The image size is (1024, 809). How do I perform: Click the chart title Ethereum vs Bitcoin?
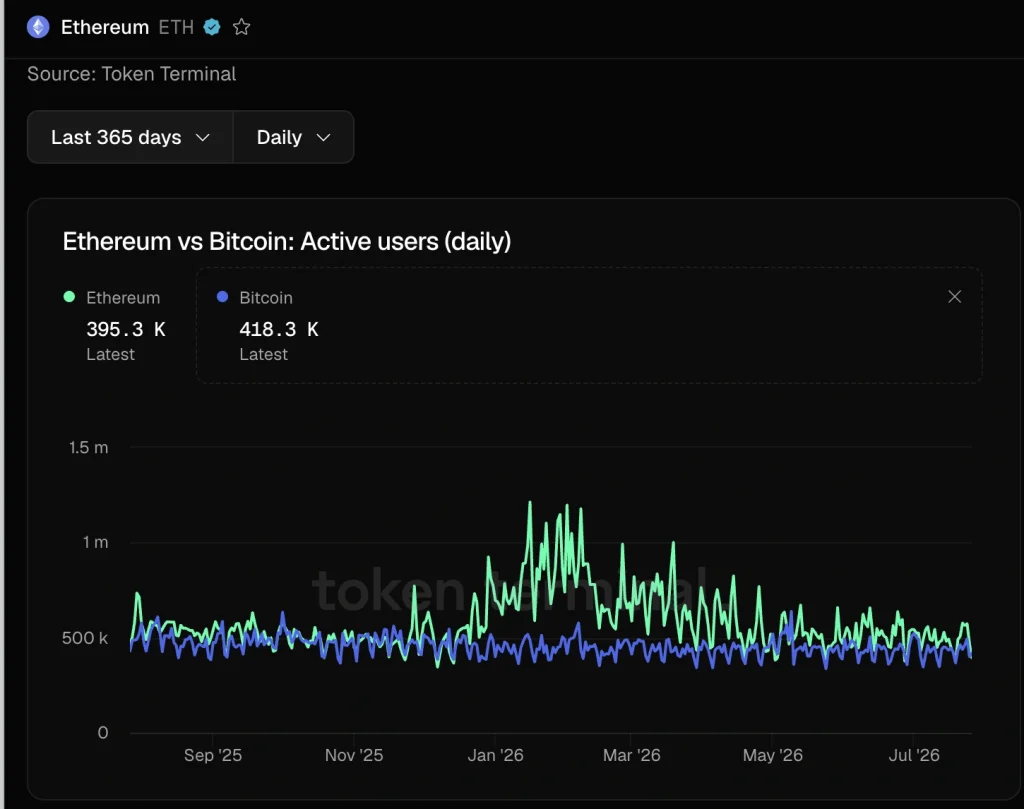[x=287, y=242]
